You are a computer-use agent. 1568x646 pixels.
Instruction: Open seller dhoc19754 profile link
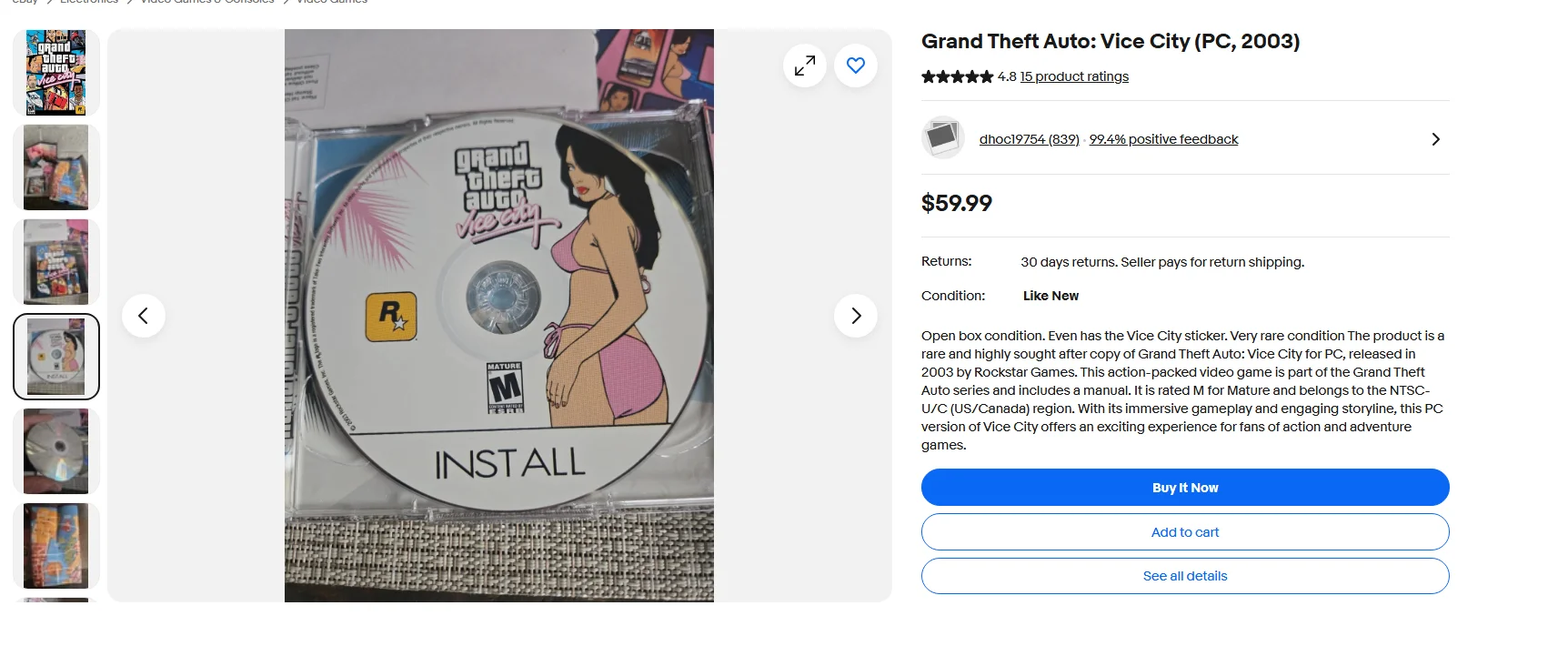(1029, 139)
